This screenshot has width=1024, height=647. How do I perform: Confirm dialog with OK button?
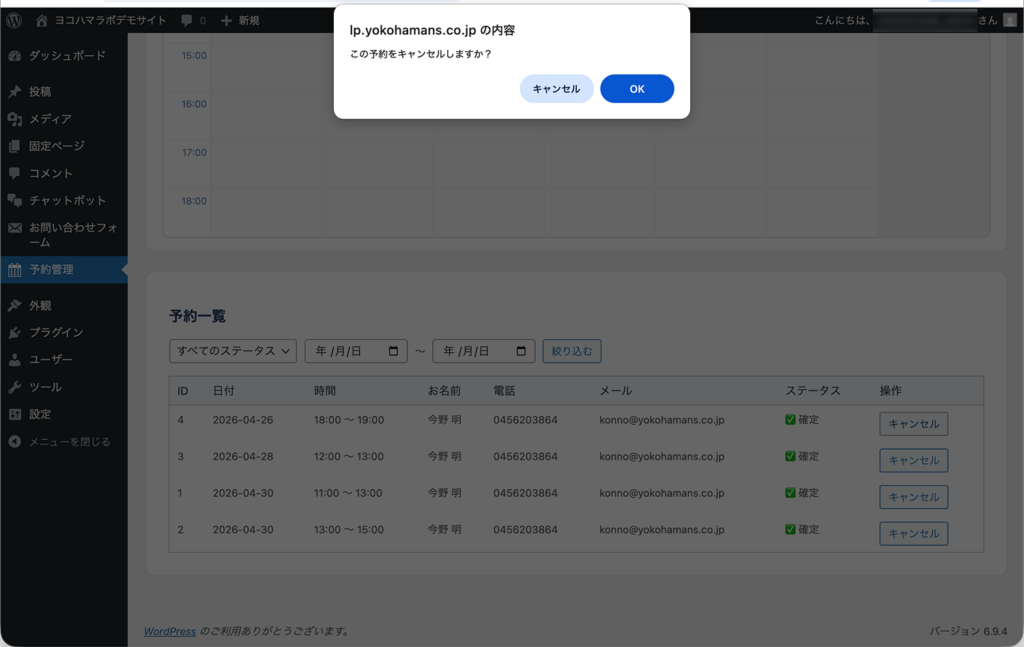pyautogui.click(x=637, y=89)
